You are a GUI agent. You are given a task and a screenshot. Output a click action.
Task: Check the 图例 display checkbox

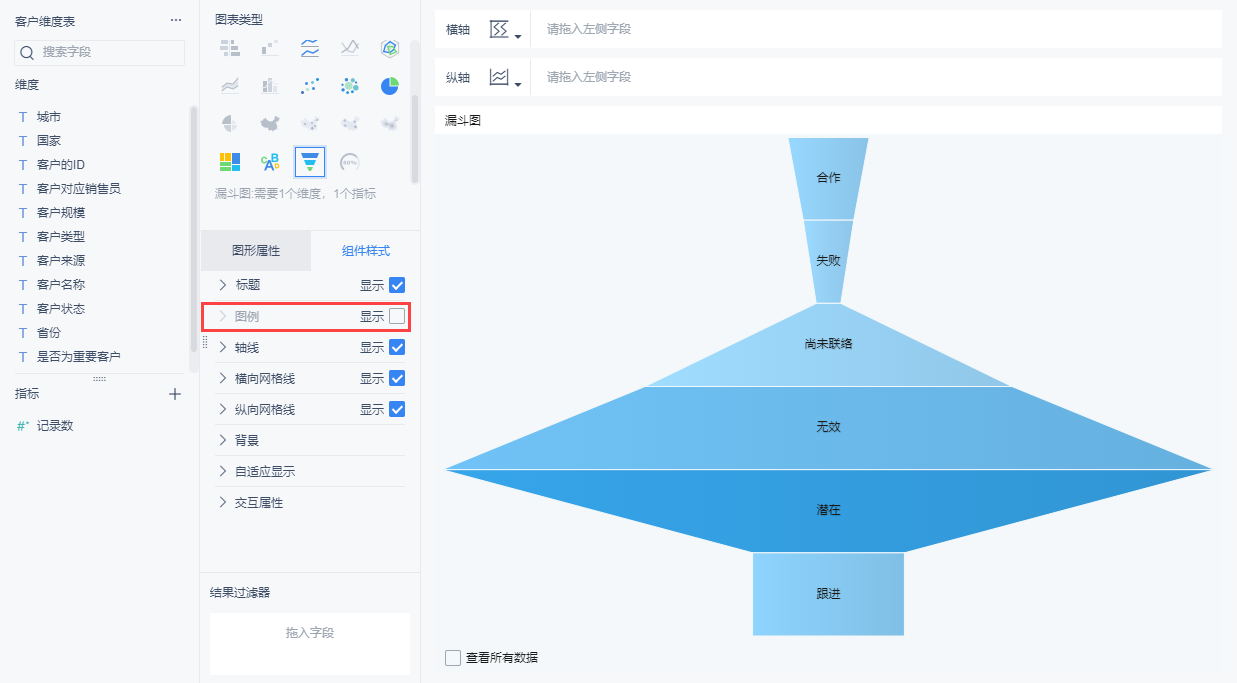pyautogui.click(x=397, y=316)
